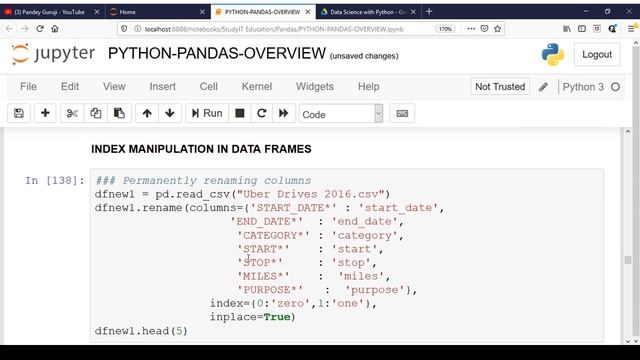Open the browser Library icon
The image size is (640, 360).
[x=567, y=29]
